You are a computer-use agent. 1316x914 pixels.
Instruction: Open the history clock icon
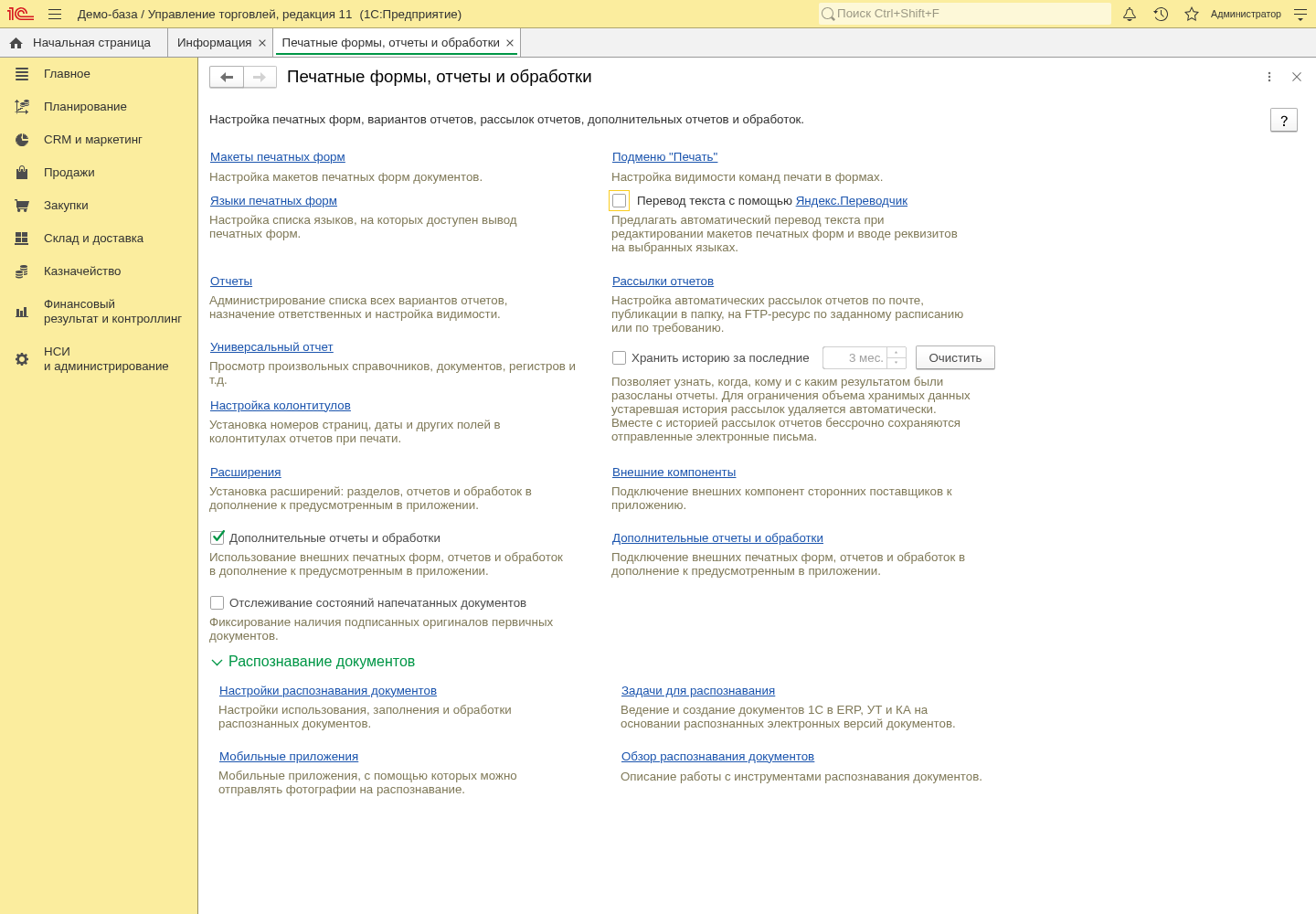coord(1161,14)
